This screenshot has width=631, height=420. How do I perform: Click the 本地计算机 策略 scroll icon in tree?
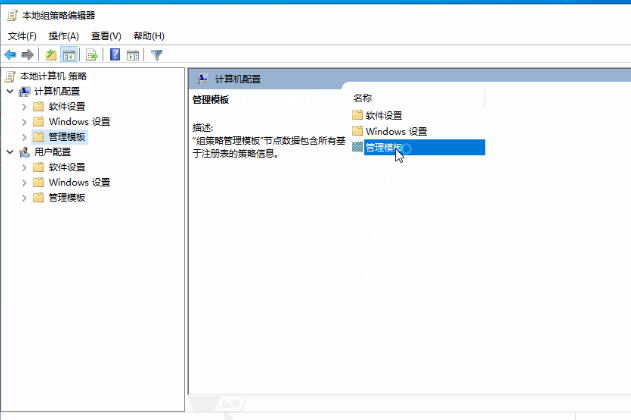click(x=10, y=76)
